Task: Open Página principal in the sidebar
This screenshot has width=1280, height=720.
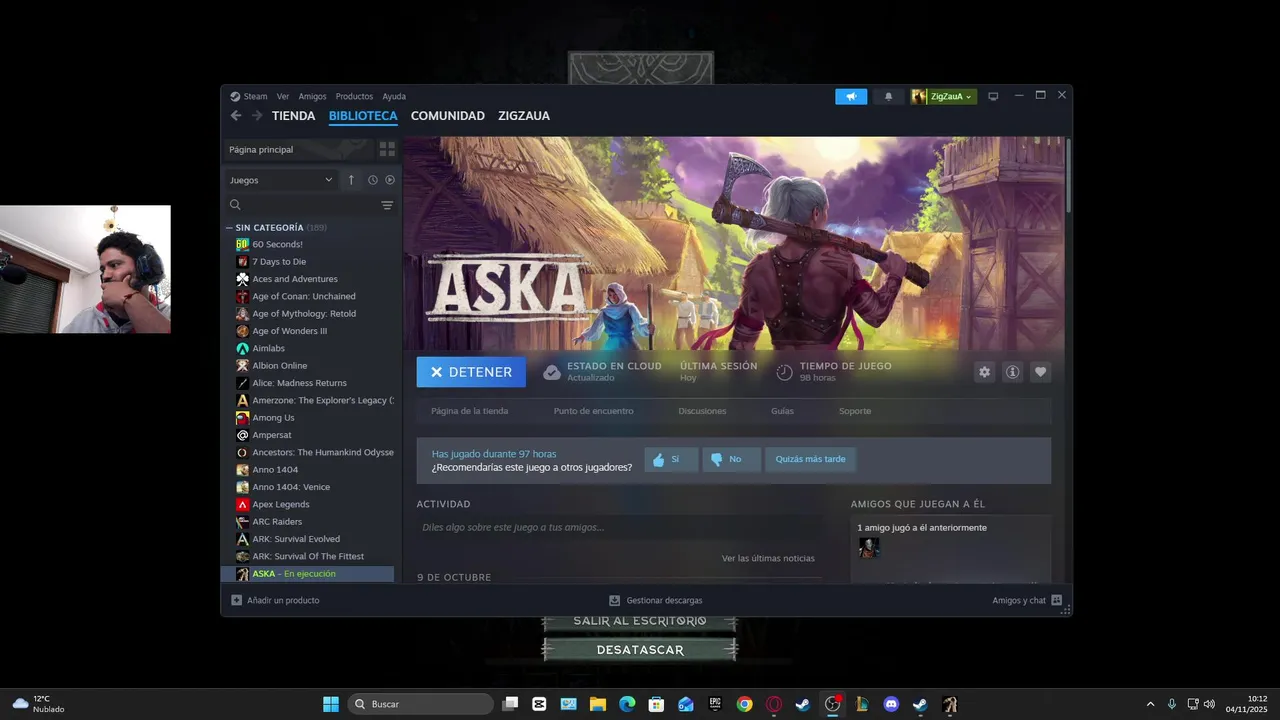Action: click(297, 149)
